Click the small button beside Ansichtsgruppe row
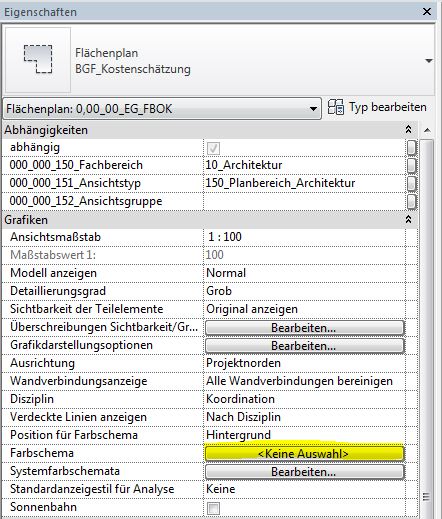Screen dimensions: 442x519 pos(412,201)
